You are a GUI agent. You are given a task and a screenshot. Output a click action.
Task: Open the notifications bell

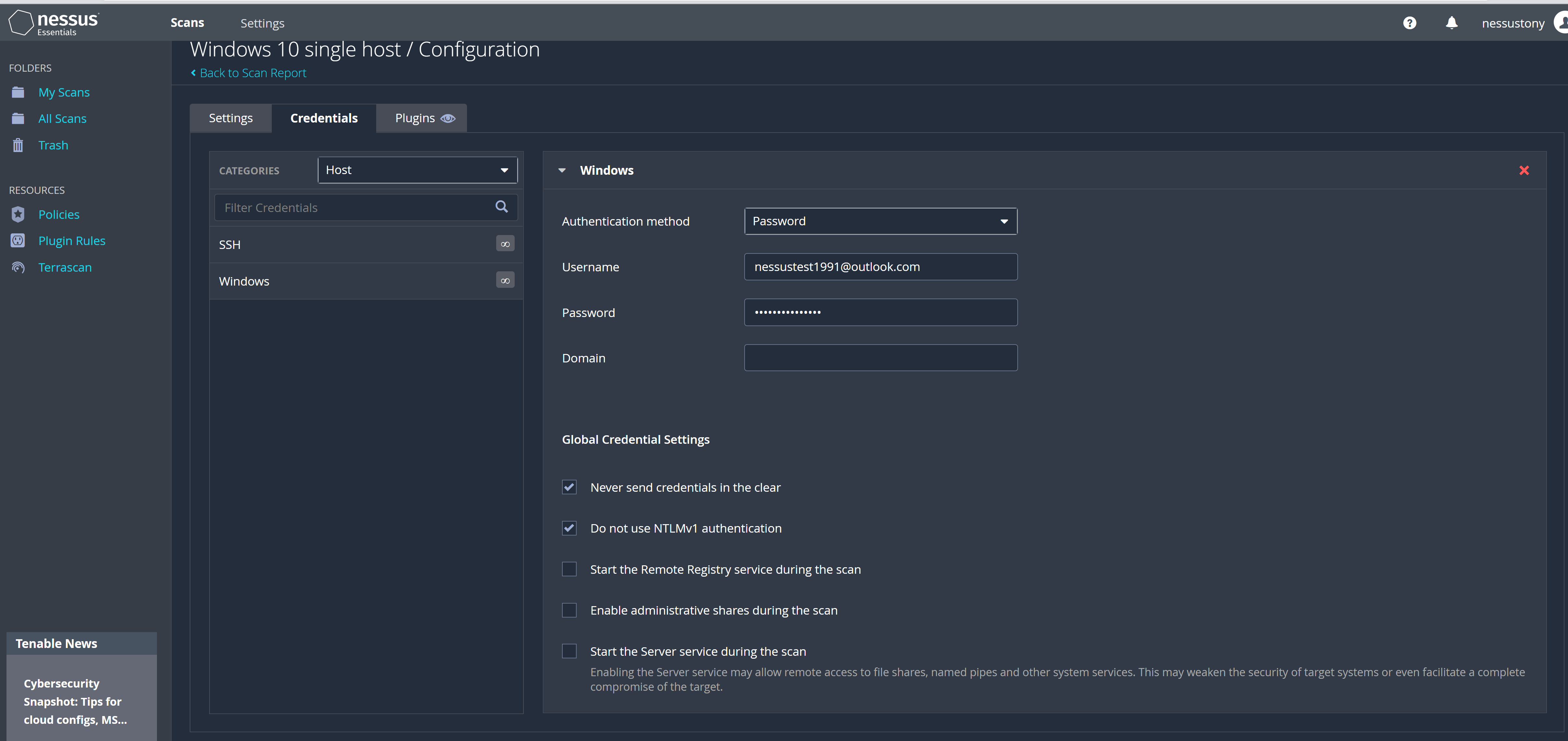point(1451,22)
